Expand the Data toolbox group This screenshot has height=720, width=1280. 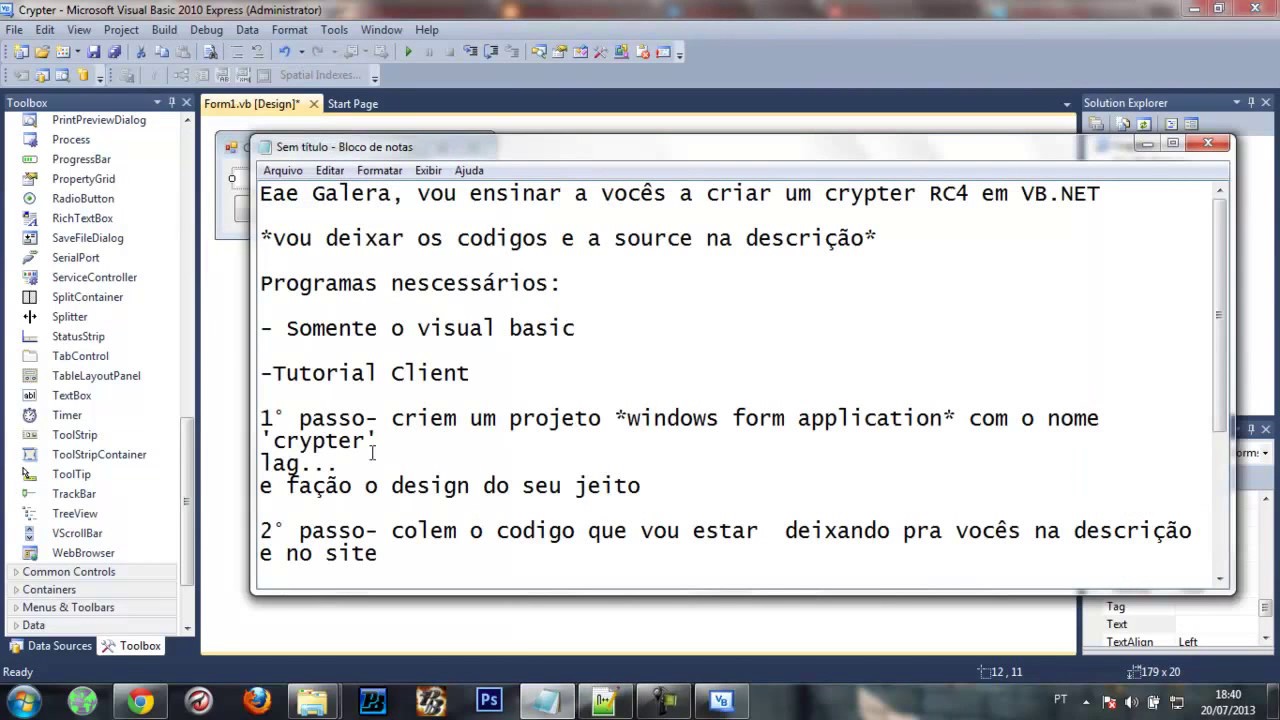tap(15, 626)
